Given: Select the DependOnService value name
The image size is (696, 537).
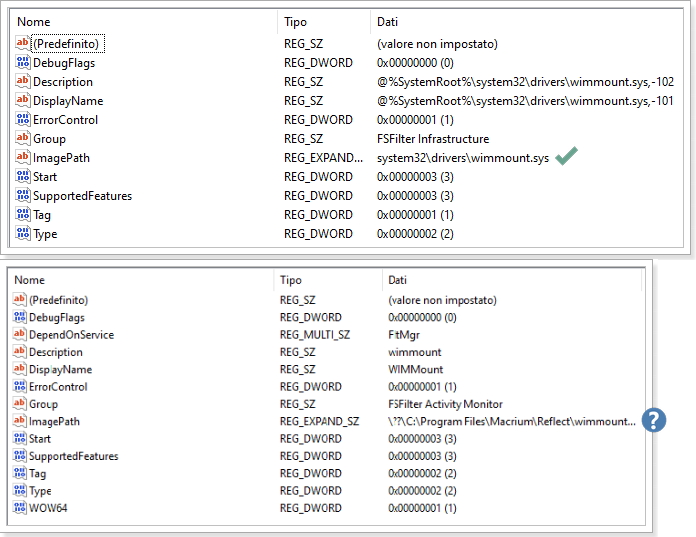Looking at the screenshot, I should pyautogui.click(x=71, y=335).
